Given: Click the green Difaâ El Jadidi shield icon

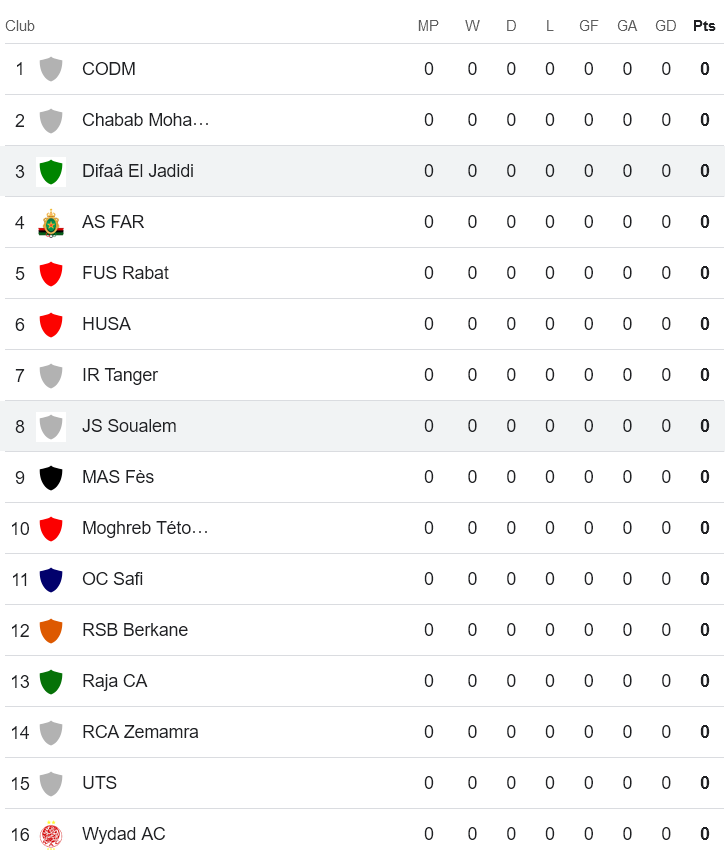Looking at the screenshot, I should (x=50, y=171).
